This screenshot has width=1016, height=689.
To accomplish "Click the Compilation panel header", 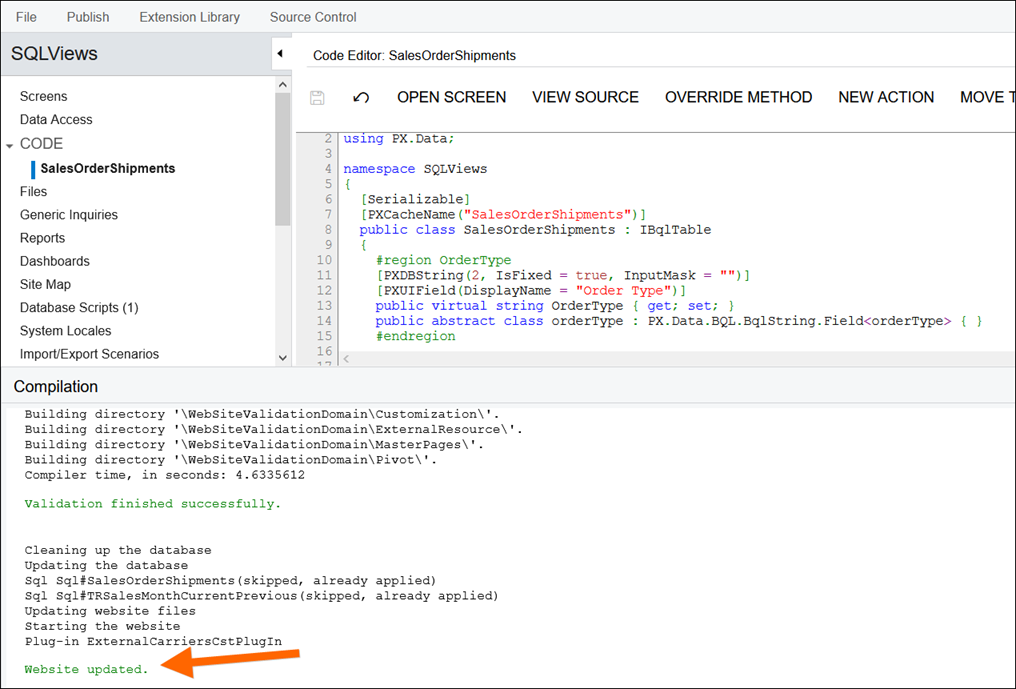I will [56, 387].
